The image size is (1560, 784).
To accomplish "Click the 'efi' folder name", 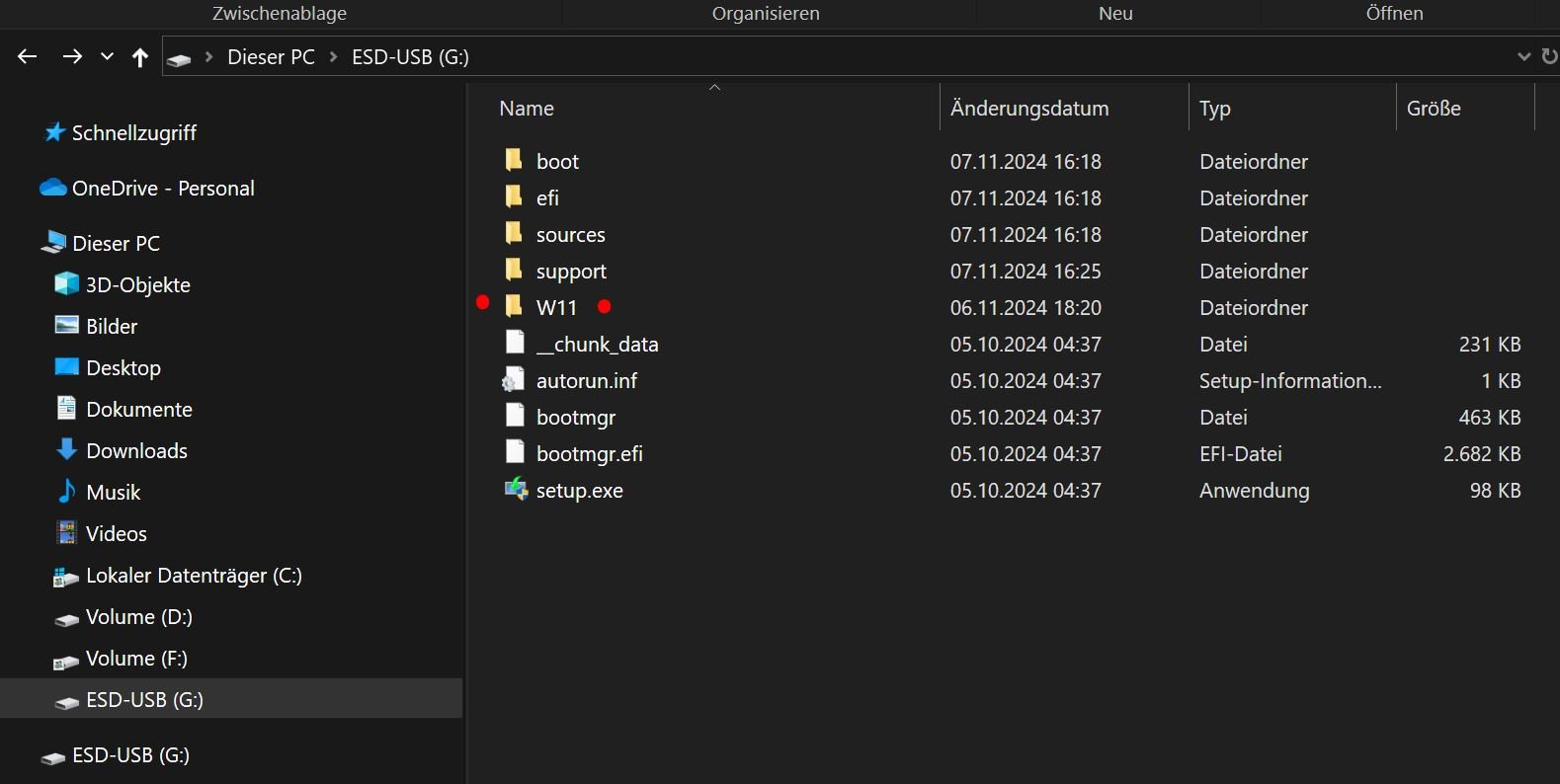I will pos(547,198).
